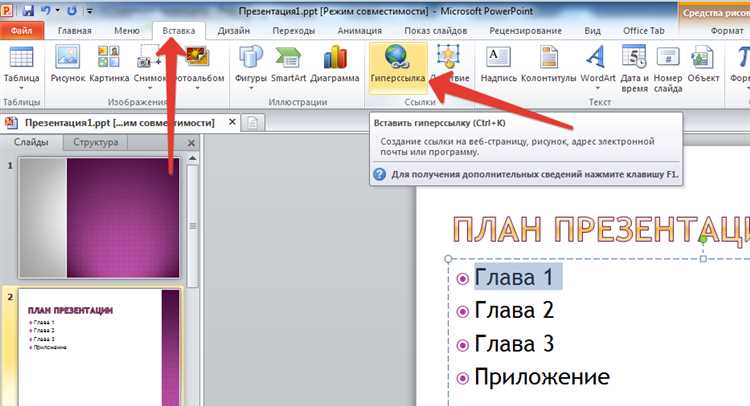Open the Файл tab
Screen dimensions: 750x406
pyautogui.click(x=22, y=31)
